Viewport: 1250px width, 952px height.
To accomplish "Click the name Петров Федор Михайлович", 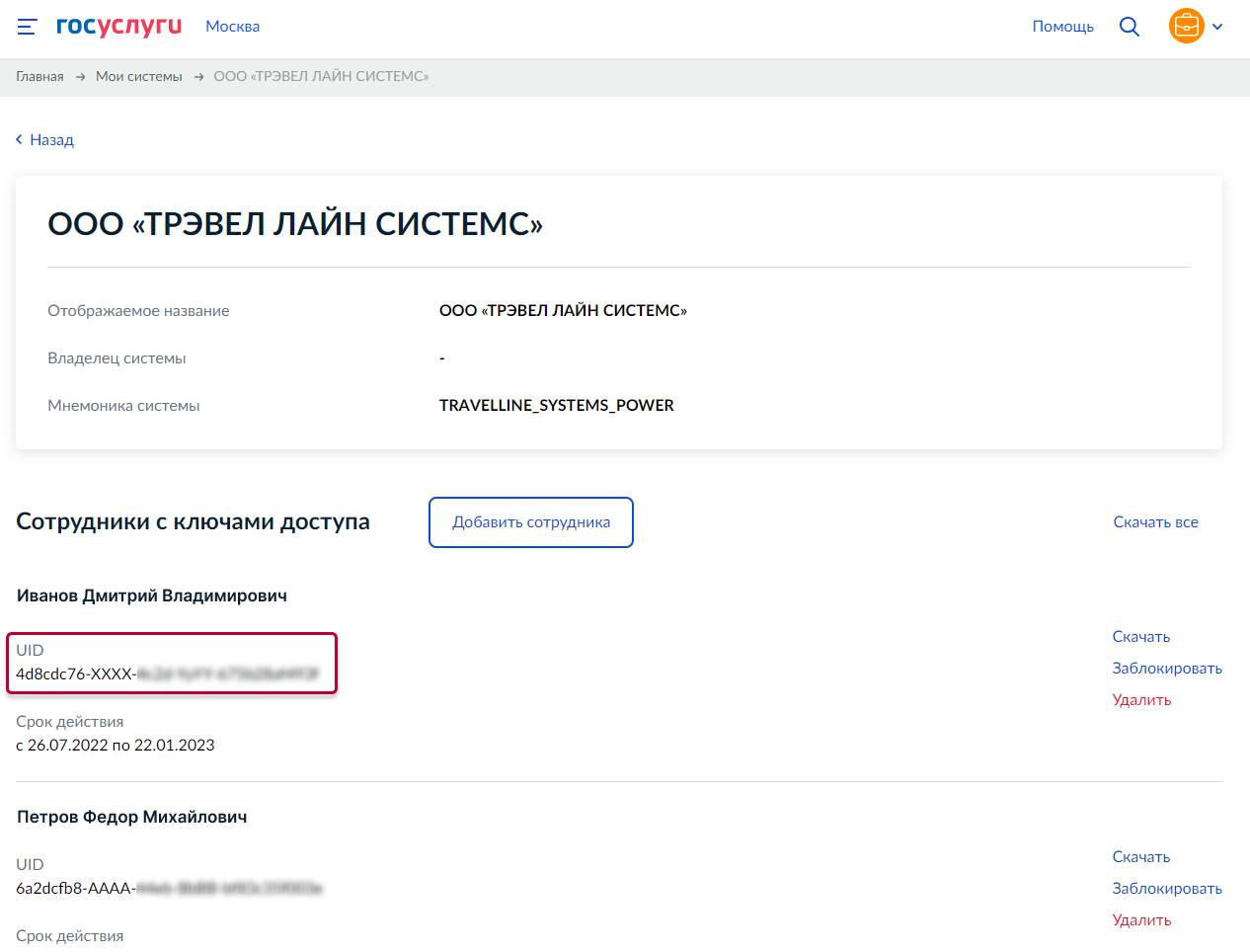I will [132, 817].
